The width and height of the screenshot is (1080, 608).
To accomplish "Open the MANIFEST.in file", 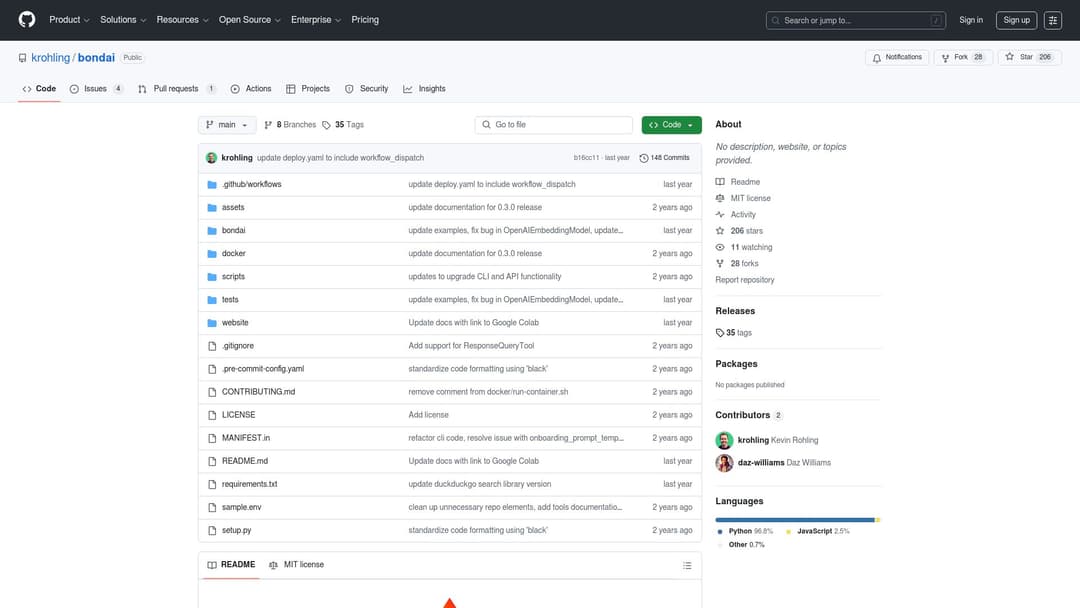I will (246, 438).
